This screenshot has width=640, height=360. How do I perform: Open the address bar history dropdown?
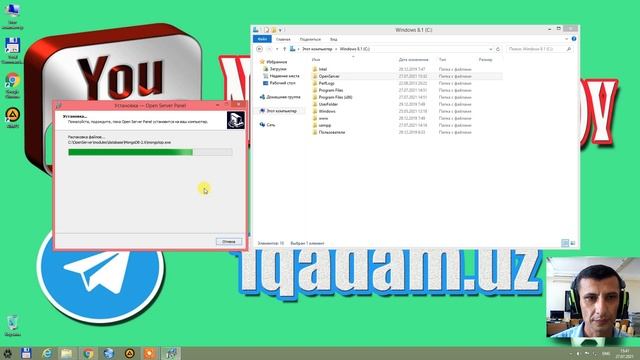pyautogui.click(x=491, y=49)
